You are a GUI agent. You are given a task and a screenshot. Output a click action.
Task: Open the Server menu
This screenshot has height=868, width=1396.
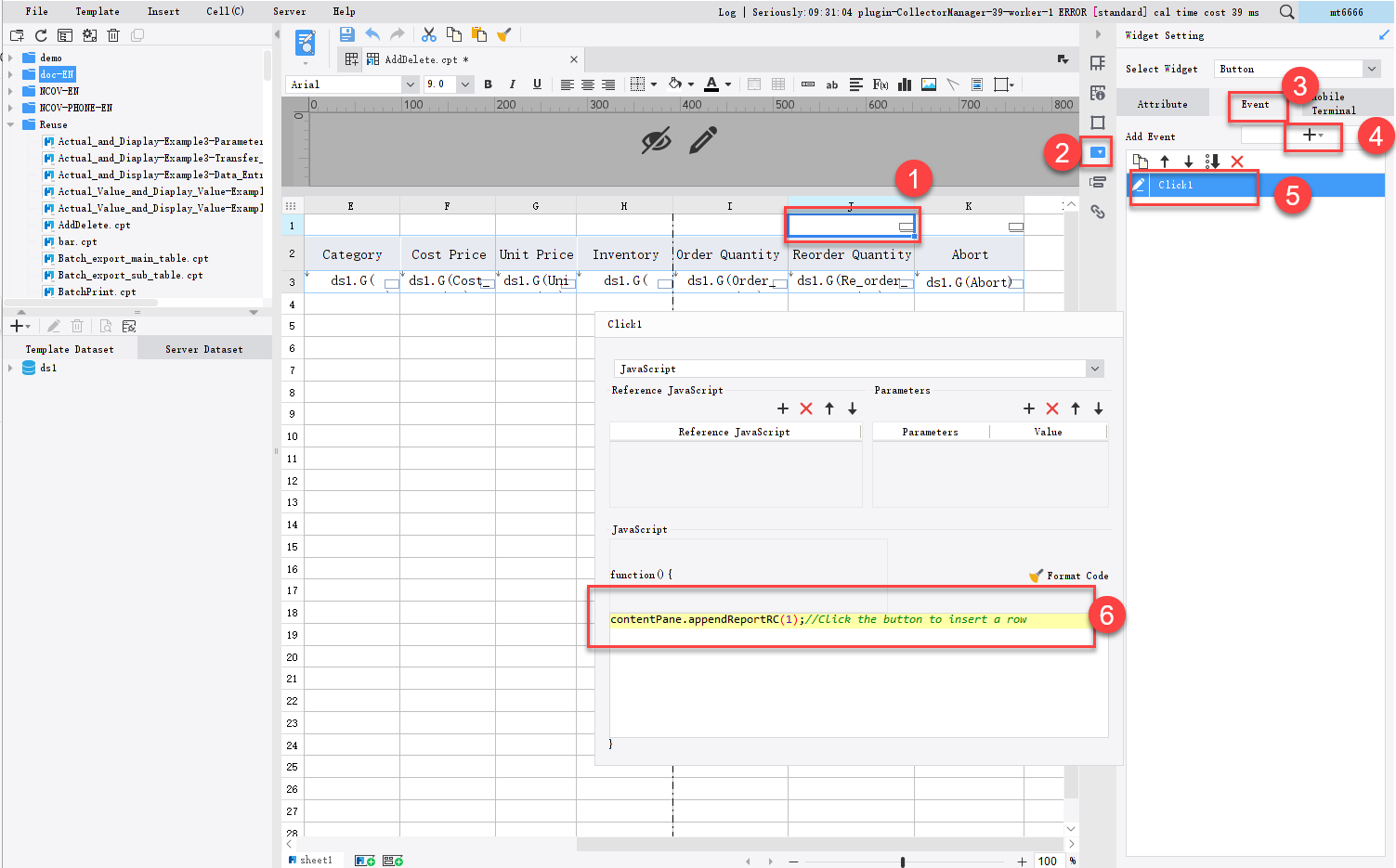[x=289, y=11]
